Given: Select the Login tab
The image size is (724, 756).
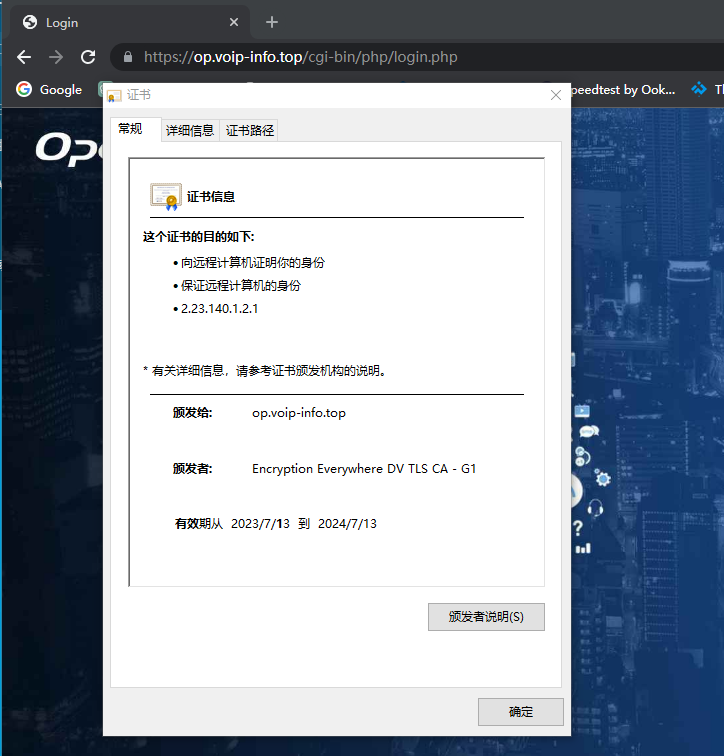Looking at the screenshot, I should point(130,22).
